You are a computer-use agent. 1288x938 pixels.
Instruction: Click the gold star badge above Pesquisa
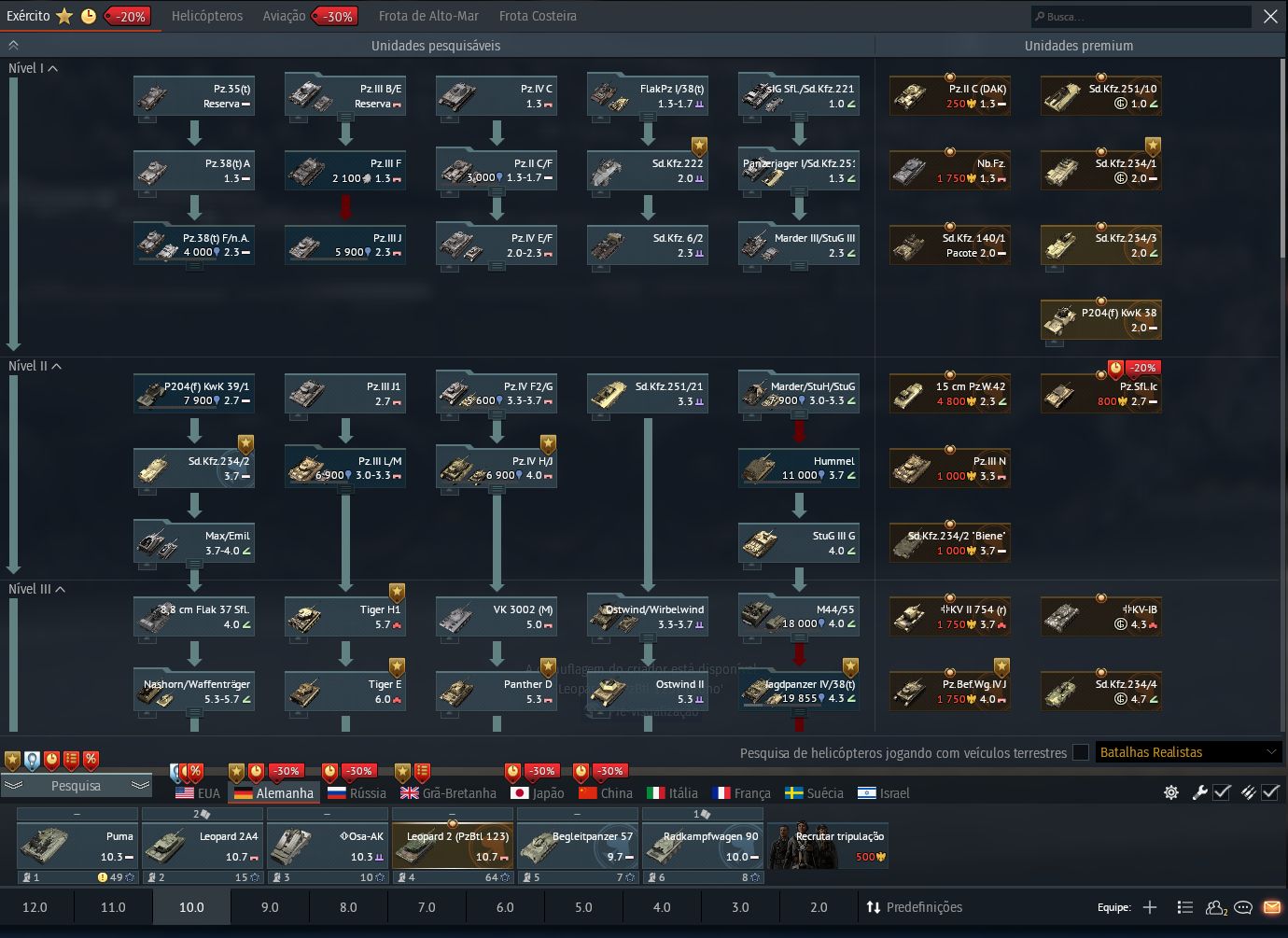(x=12, y=761)
